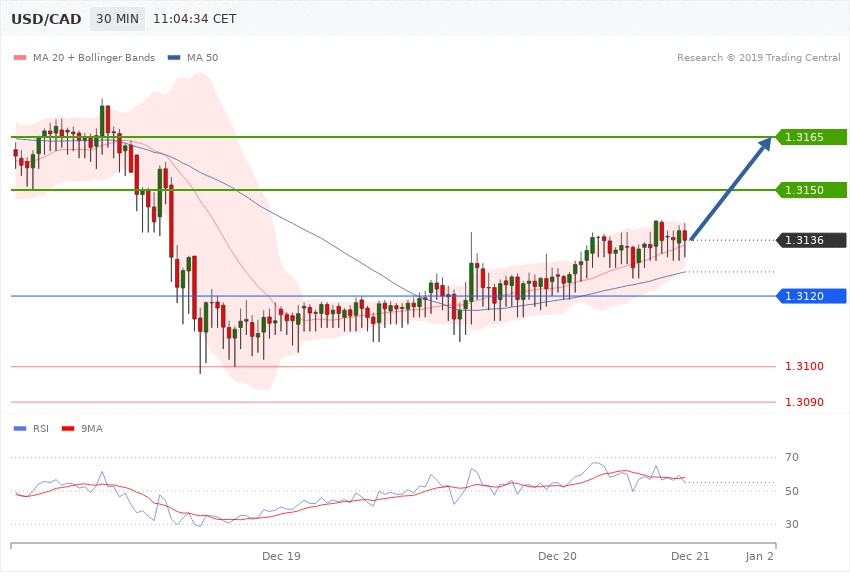Click the green 1.3150 price tag
Image resolution: width=850 pixels, height=576 pixels.
810,190
